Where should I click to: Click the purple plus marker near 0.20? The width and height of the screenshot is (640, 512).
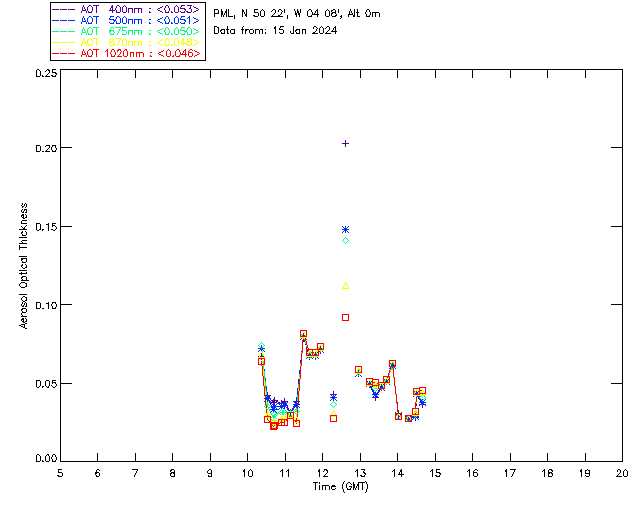(345, 143)
